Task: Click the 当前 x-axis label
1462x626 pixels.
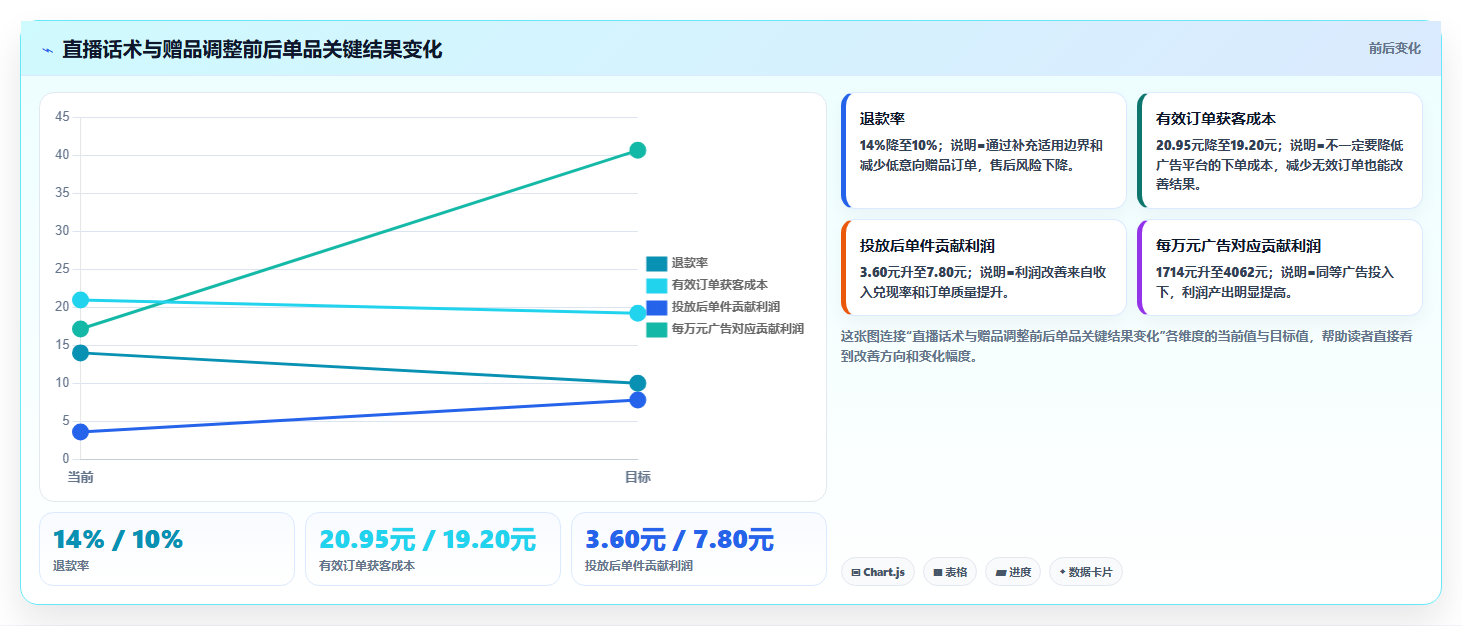Action: 81,477
